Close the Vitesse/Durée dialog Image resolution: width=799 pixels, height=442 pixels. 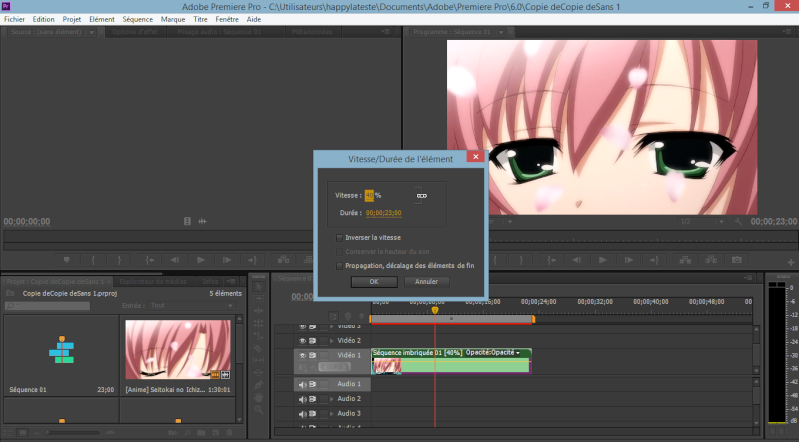pos(475,157)
